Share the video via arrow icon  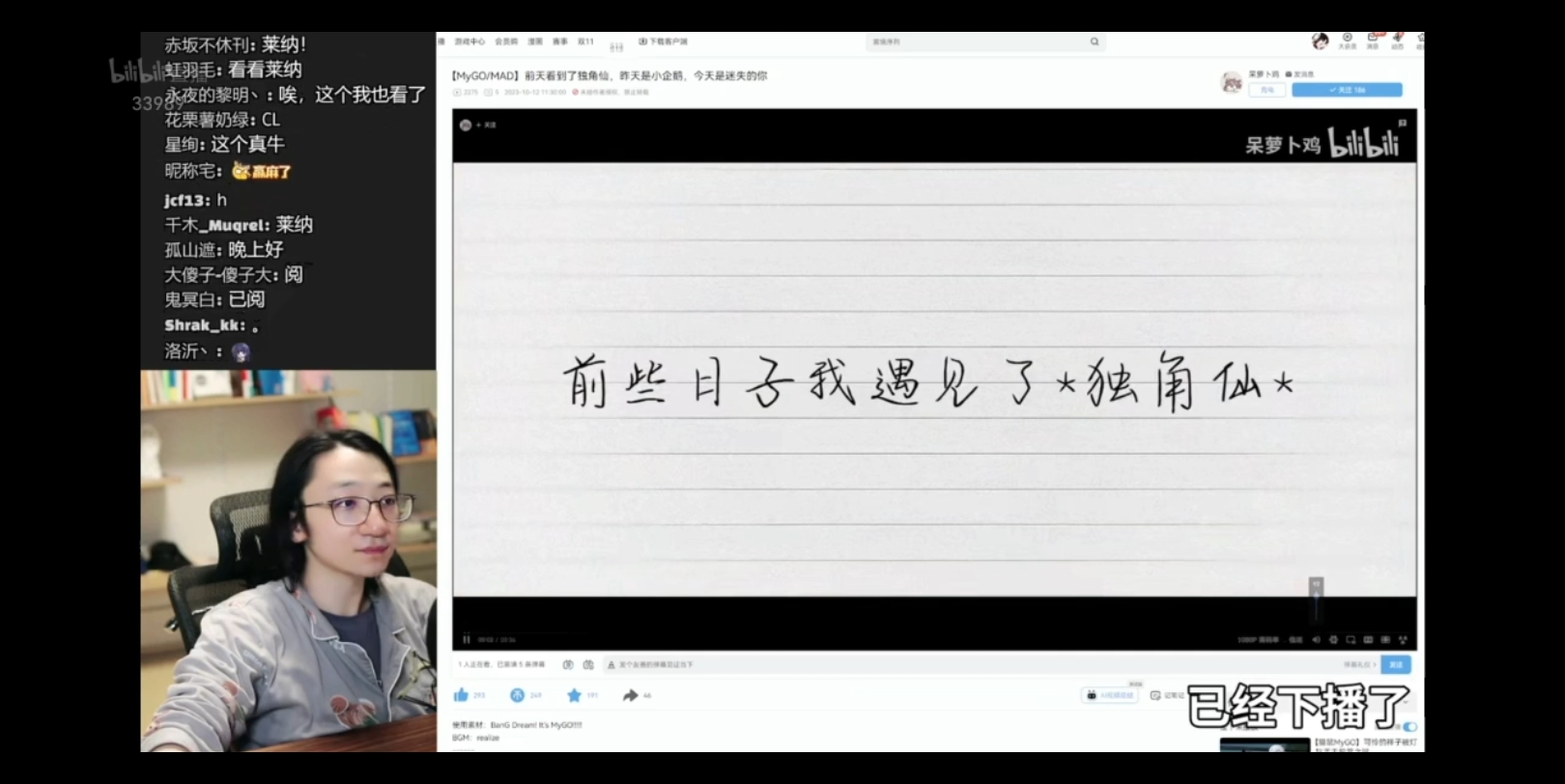pos(631,695)
